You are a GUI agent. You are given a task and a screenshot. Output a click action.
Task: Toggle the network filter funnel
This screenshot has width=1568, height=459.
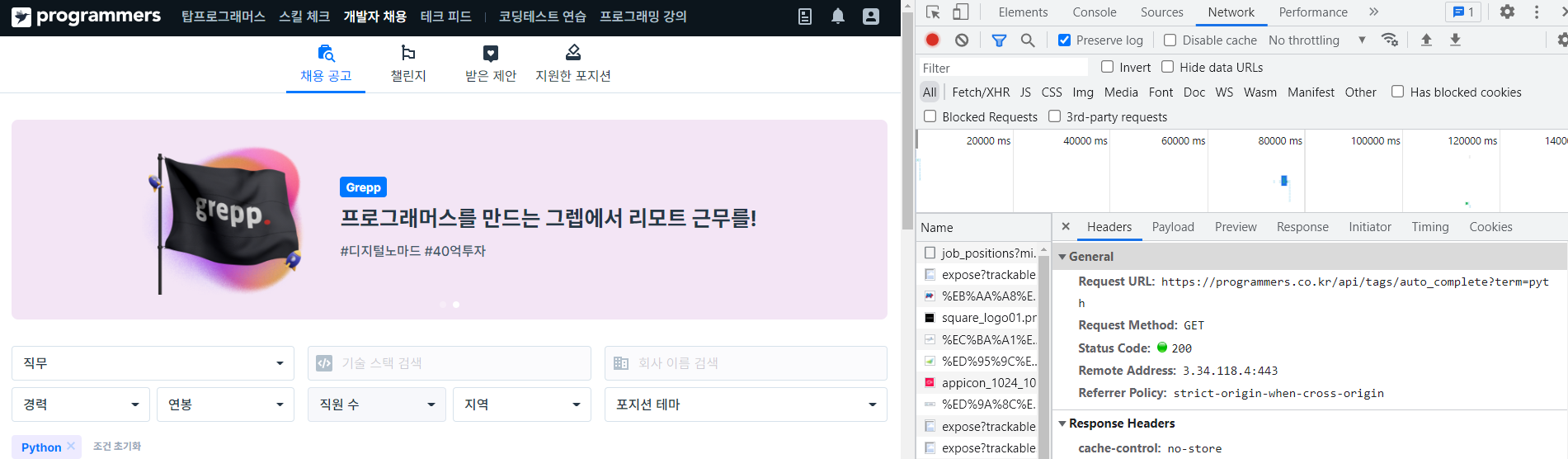[x=999, y=40]
